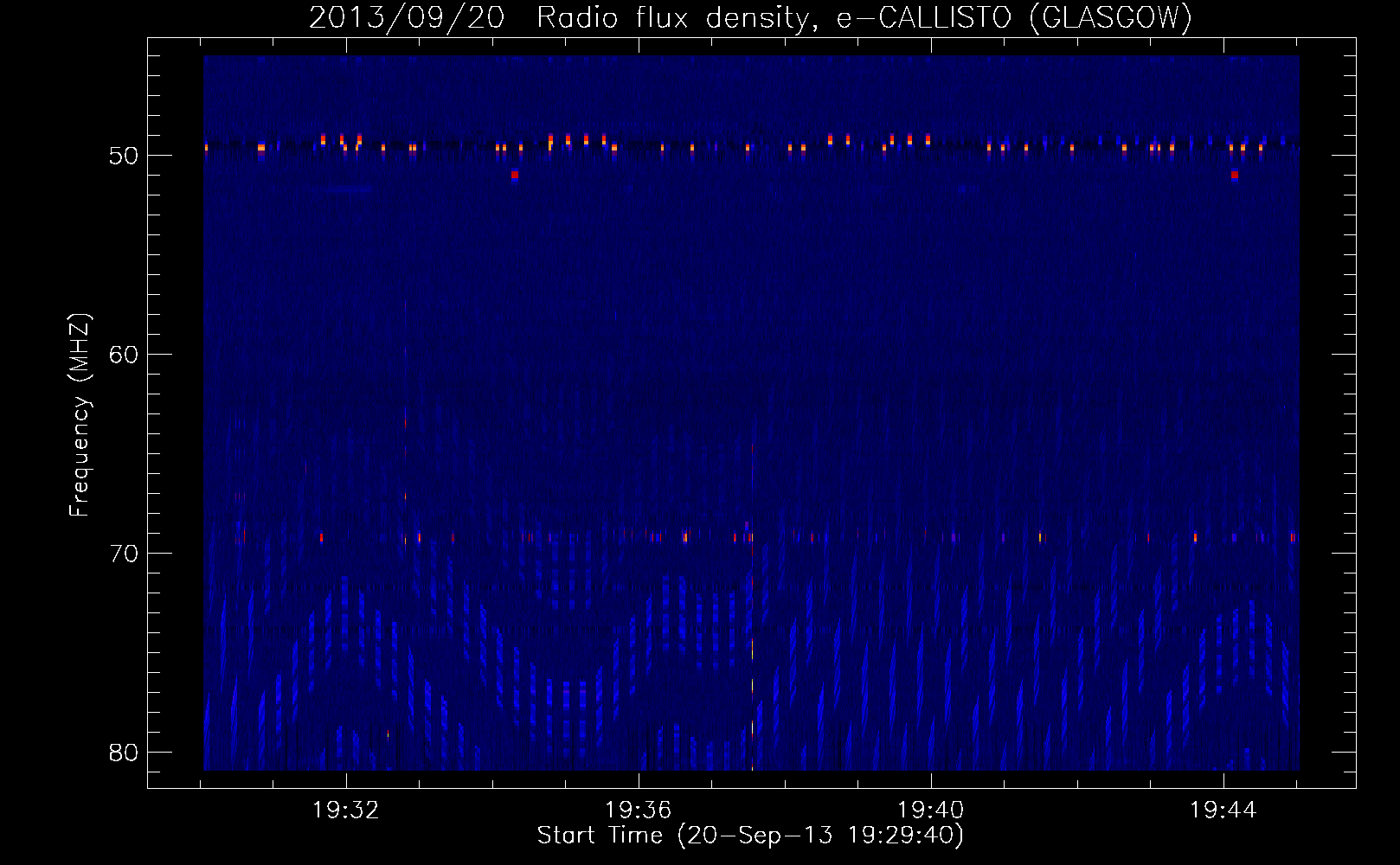The image size is (1400, 865).
Task: Click the "Frequency (MHZ)" y-axis label
Action: click(80, 415)
